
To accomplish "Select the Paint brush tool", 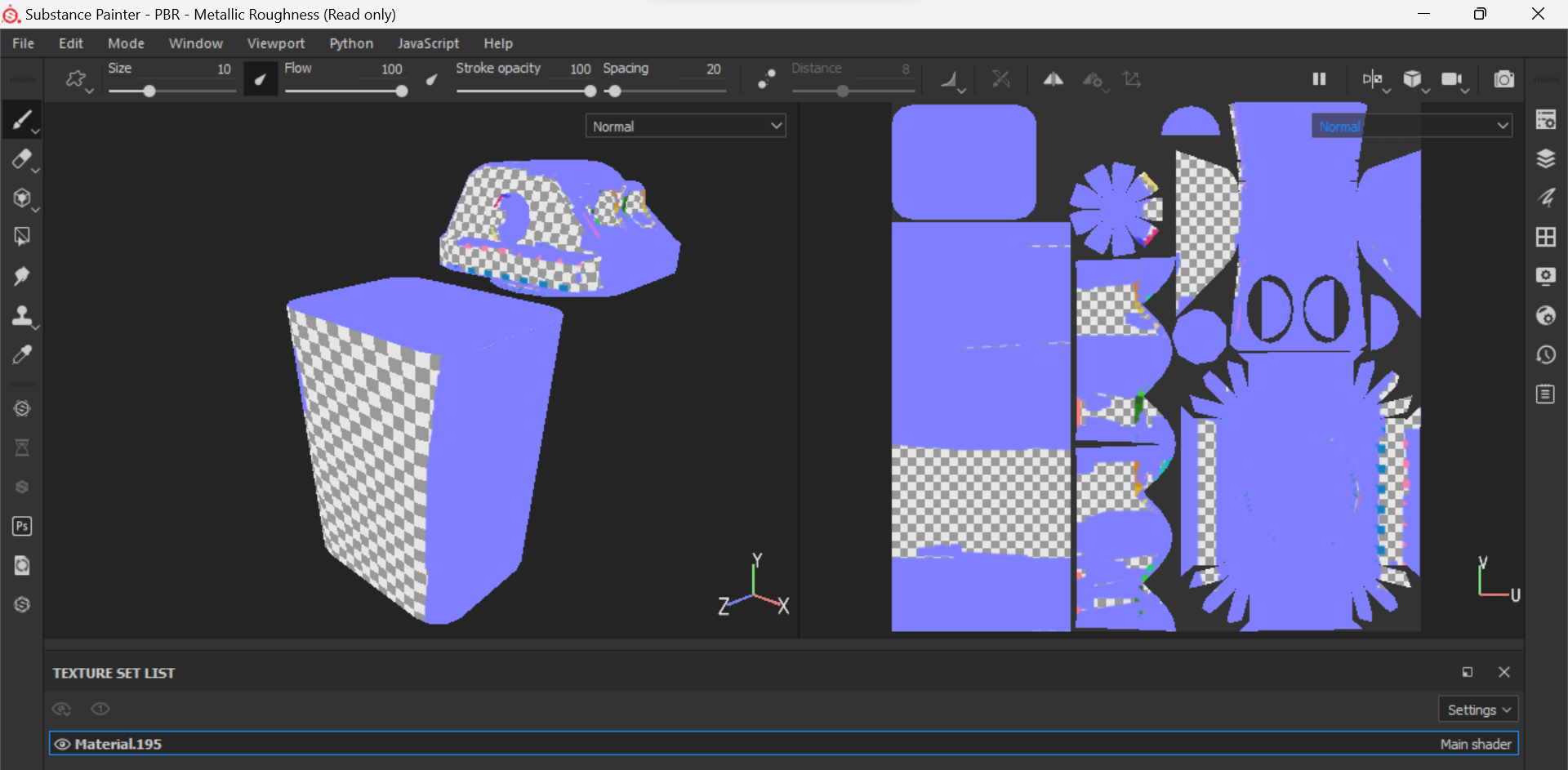I will coord(22,120).
